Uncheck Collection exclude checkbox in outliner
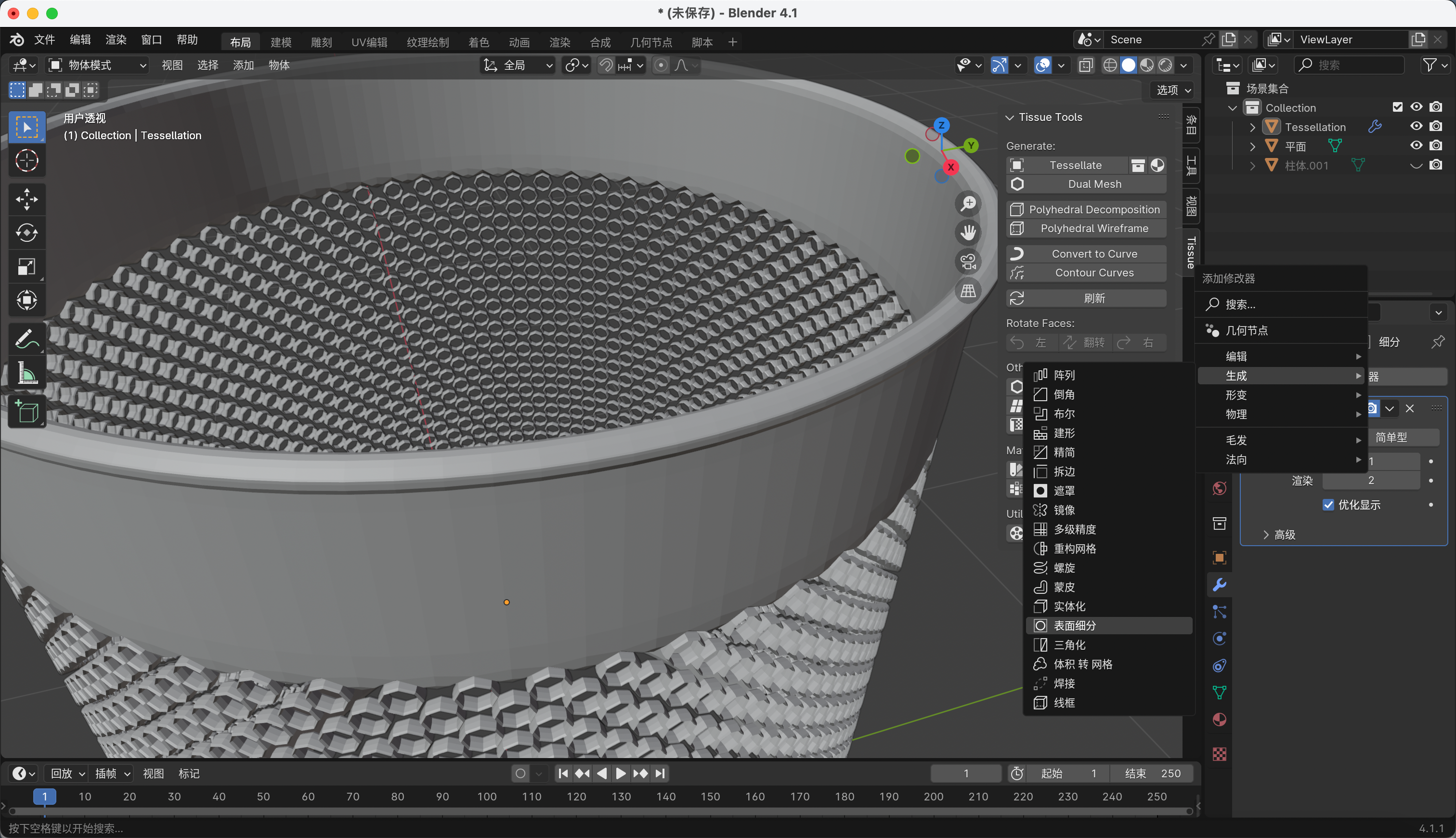 1398,107
